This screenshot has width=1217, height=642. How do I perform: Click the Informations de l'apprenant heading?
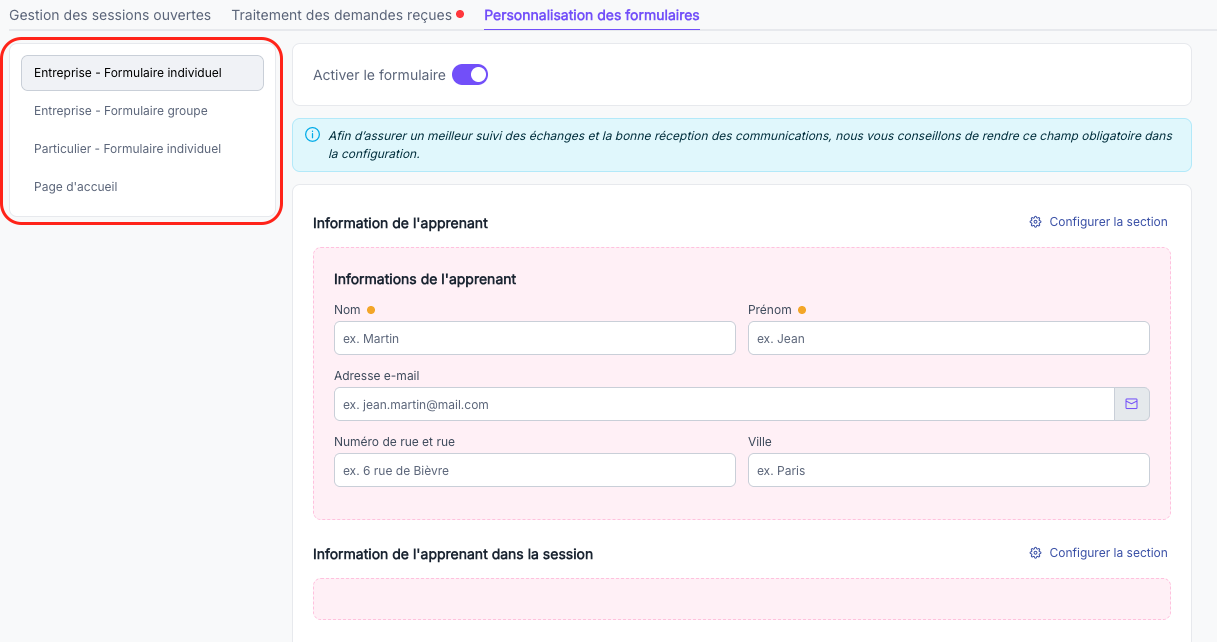pyautogui.click(x=425, y=279)
